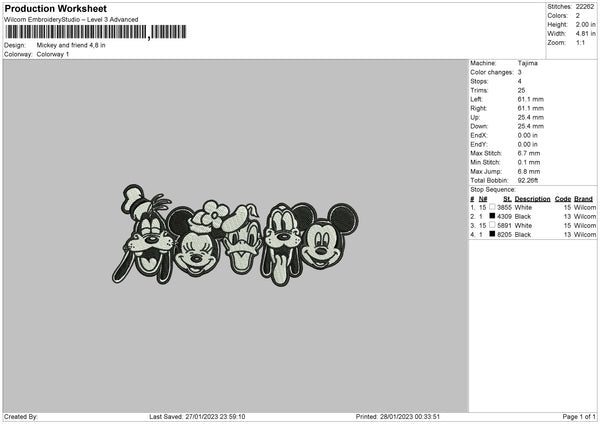Click Width value 4.81 in
The width and height of the screenshot is (600, 424).
[585, 34]
